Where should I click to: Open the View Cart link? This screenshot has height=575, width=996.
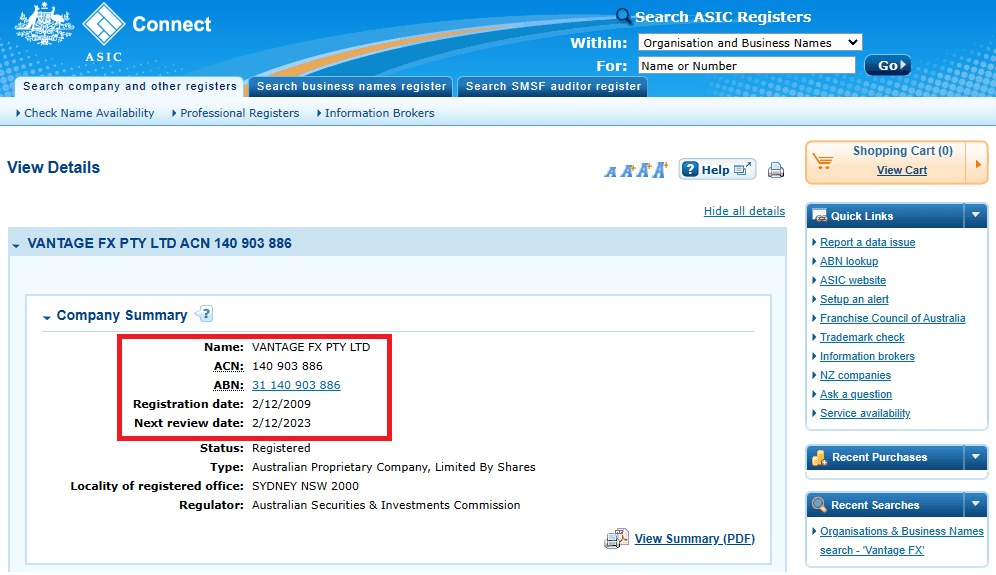click(901, 170)
